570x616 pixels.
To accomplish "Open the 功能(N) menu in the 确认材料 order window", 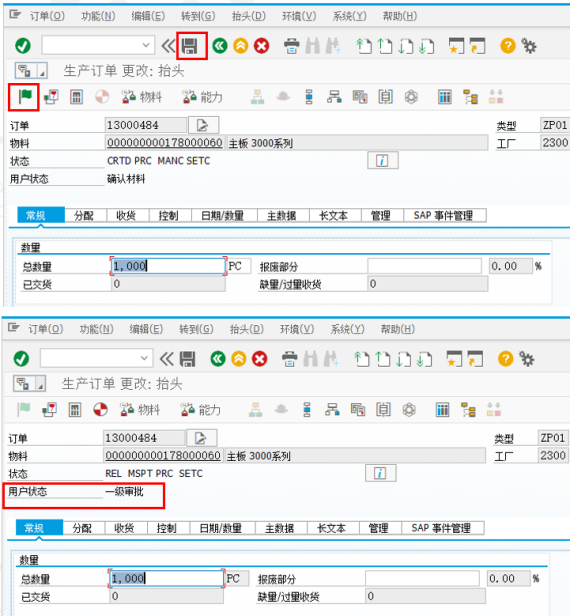I will pos(98,16).
